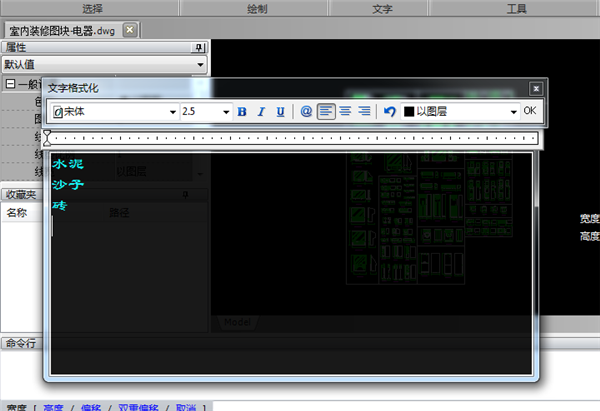Choose 取消 command option link
Screen dimensions: 600x411
tap(186, 408)
